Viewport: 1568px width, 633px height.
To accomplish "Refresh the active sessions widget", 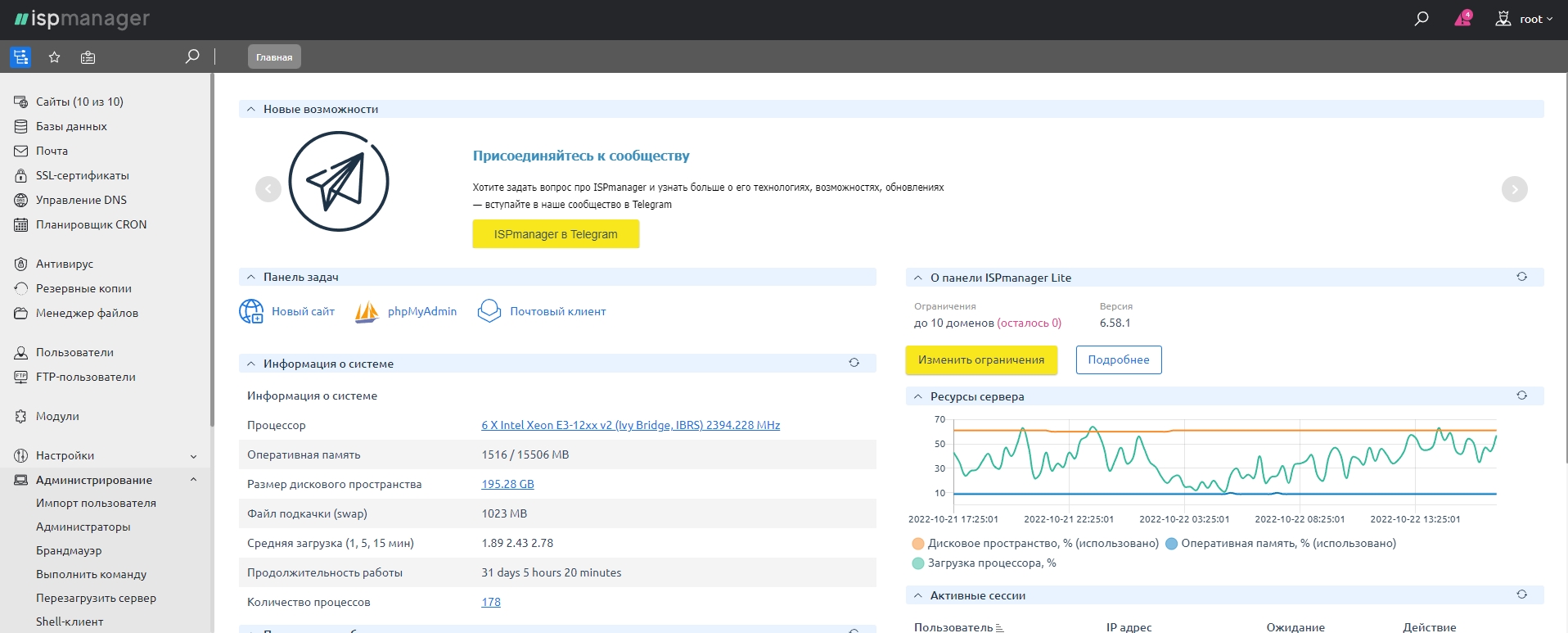I will 1521,595.
